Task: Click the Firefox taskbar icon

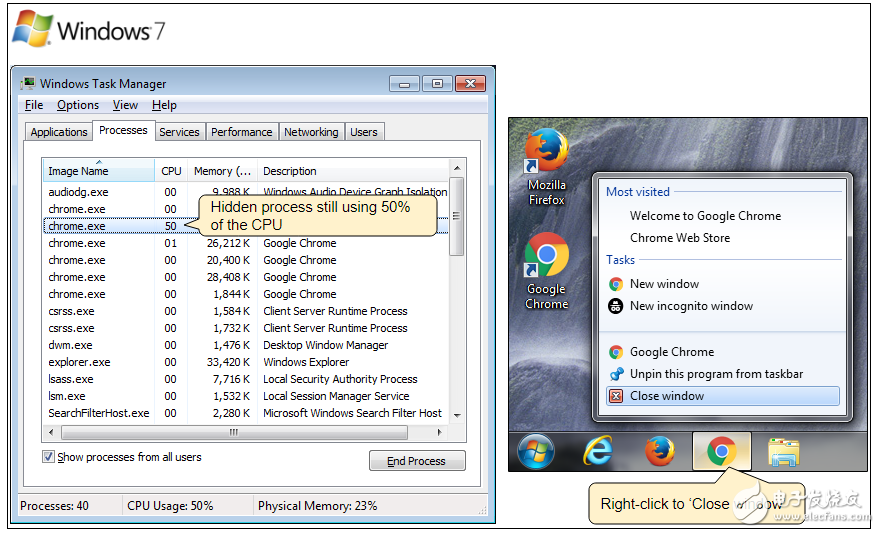Action: [659, 452]
